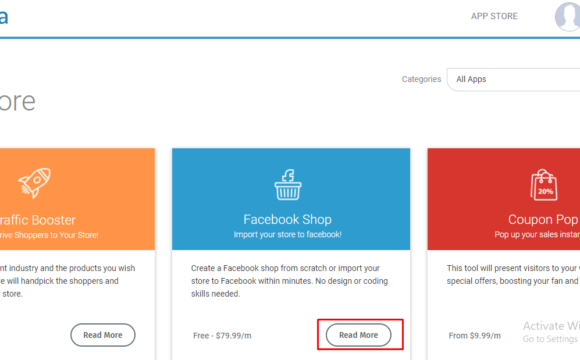Click the blue logo letter at top left
The height and width of the screenshot is (360, 580).
[x=4, y=16]
